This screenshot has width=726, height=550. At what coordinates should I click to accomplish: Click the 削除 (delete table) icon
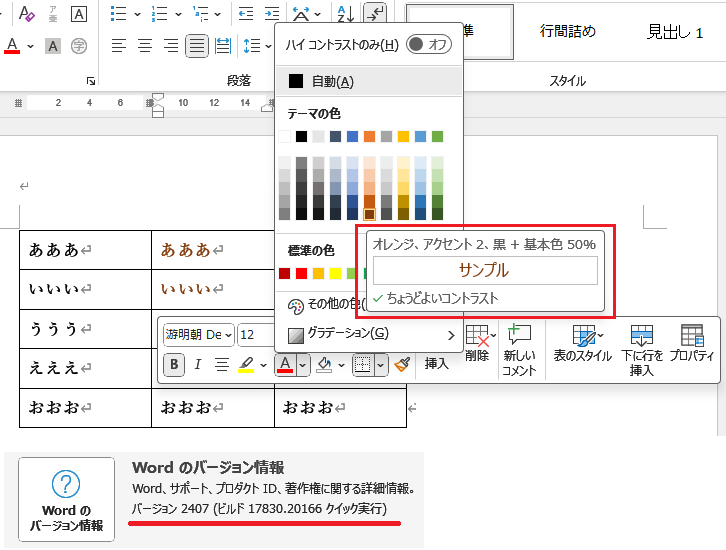click(x=477, y=343)
